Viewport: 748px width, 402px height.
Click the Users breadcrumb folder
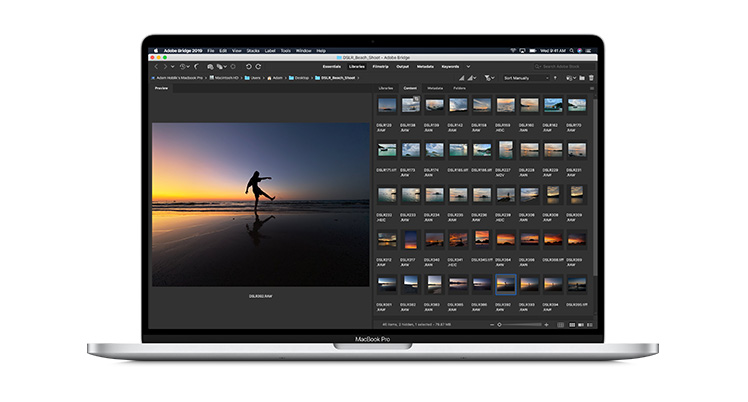point(253,78)
